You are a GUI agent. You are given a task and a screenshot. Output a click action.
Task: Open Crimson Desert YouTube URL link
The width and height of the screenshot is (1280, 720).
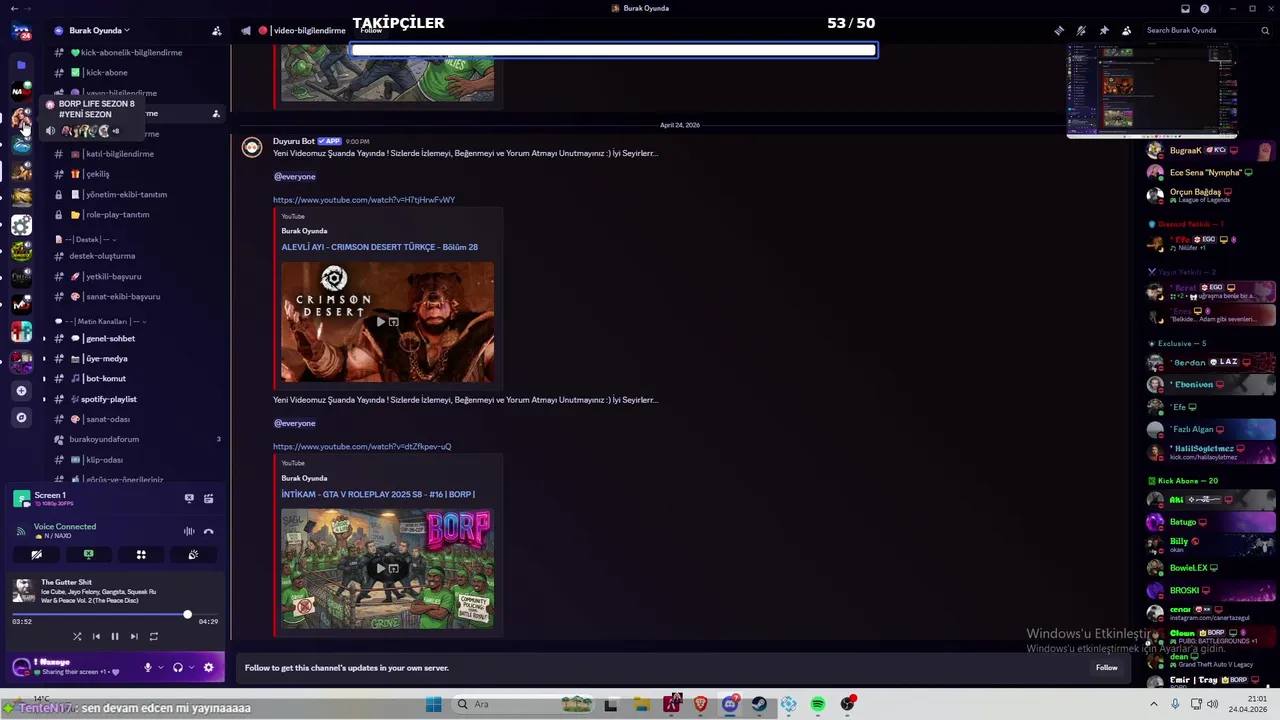[364, 200]
